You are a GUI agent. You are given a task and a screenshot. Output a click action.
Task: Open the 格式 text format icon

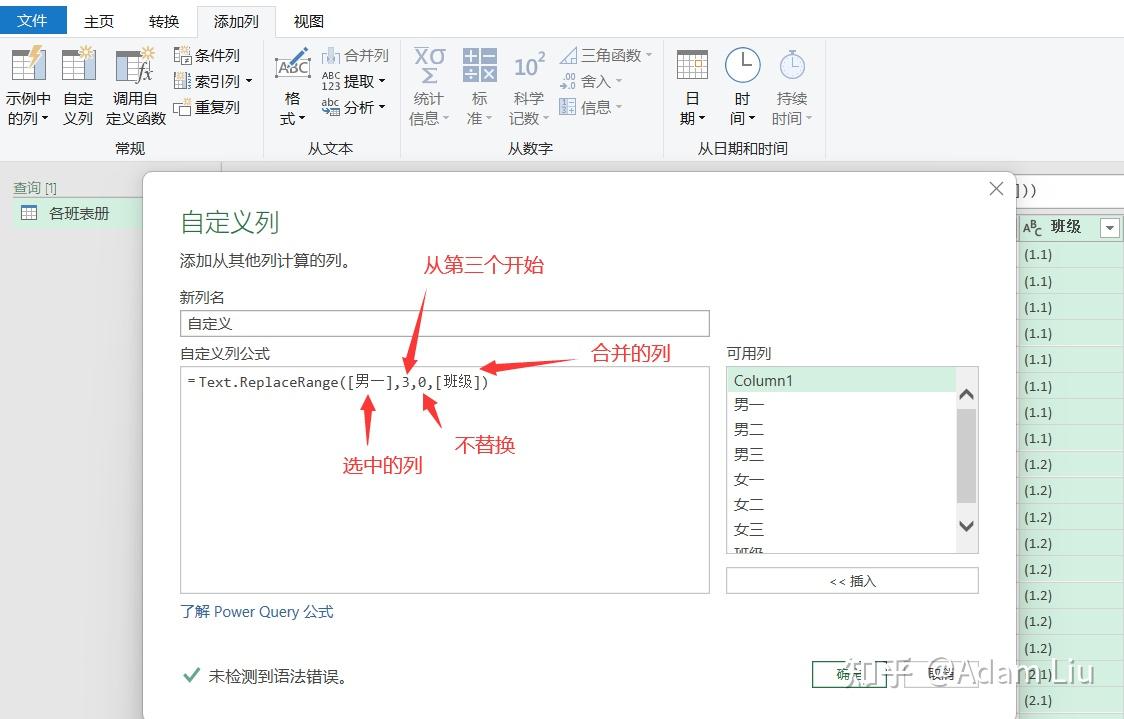point(292,65)
